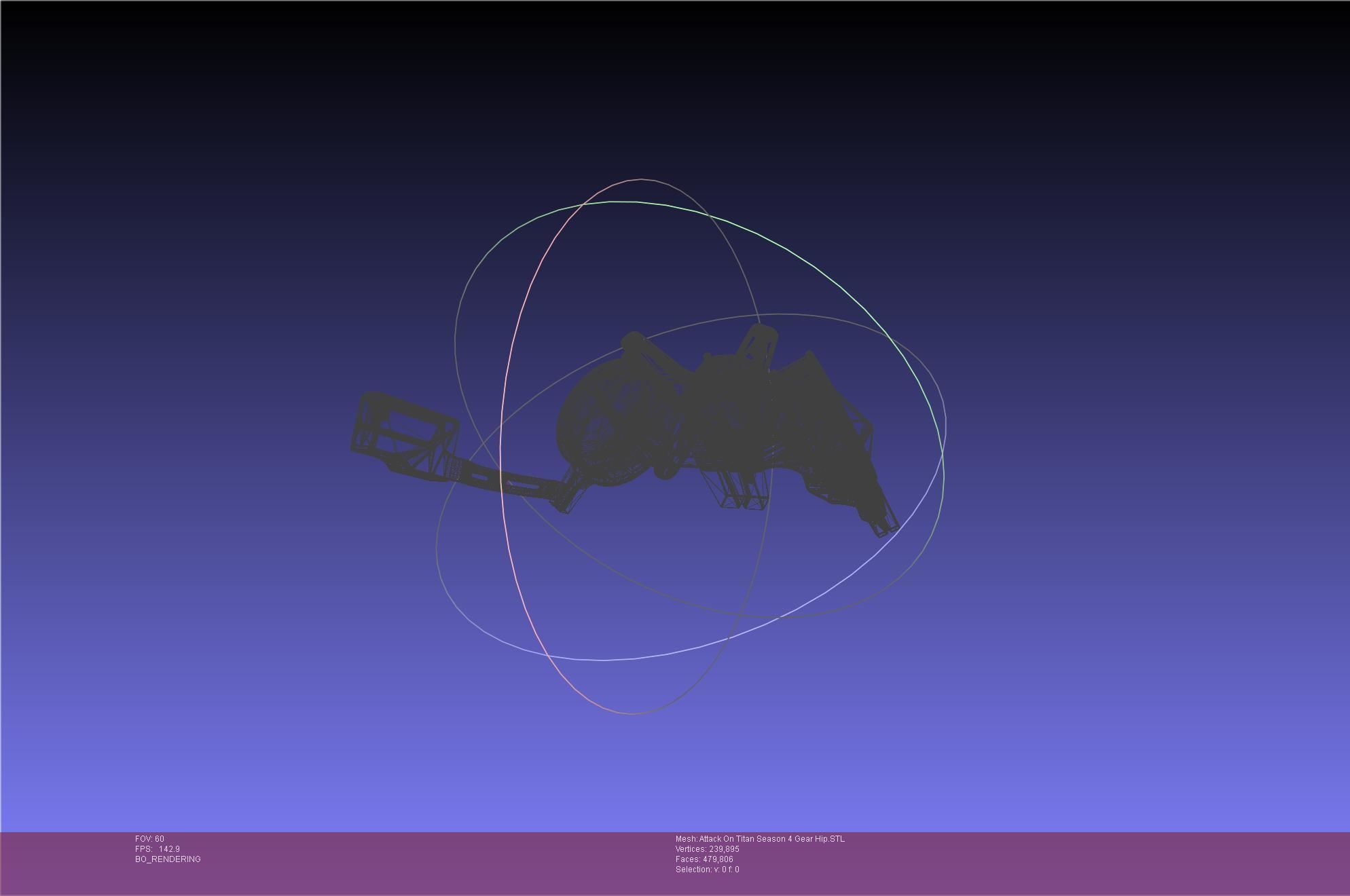Image resolution: width=1350 pixels, height=896 pixels.
Task: Click the small support bracket under mesh center
Action: tap(744, 492)
